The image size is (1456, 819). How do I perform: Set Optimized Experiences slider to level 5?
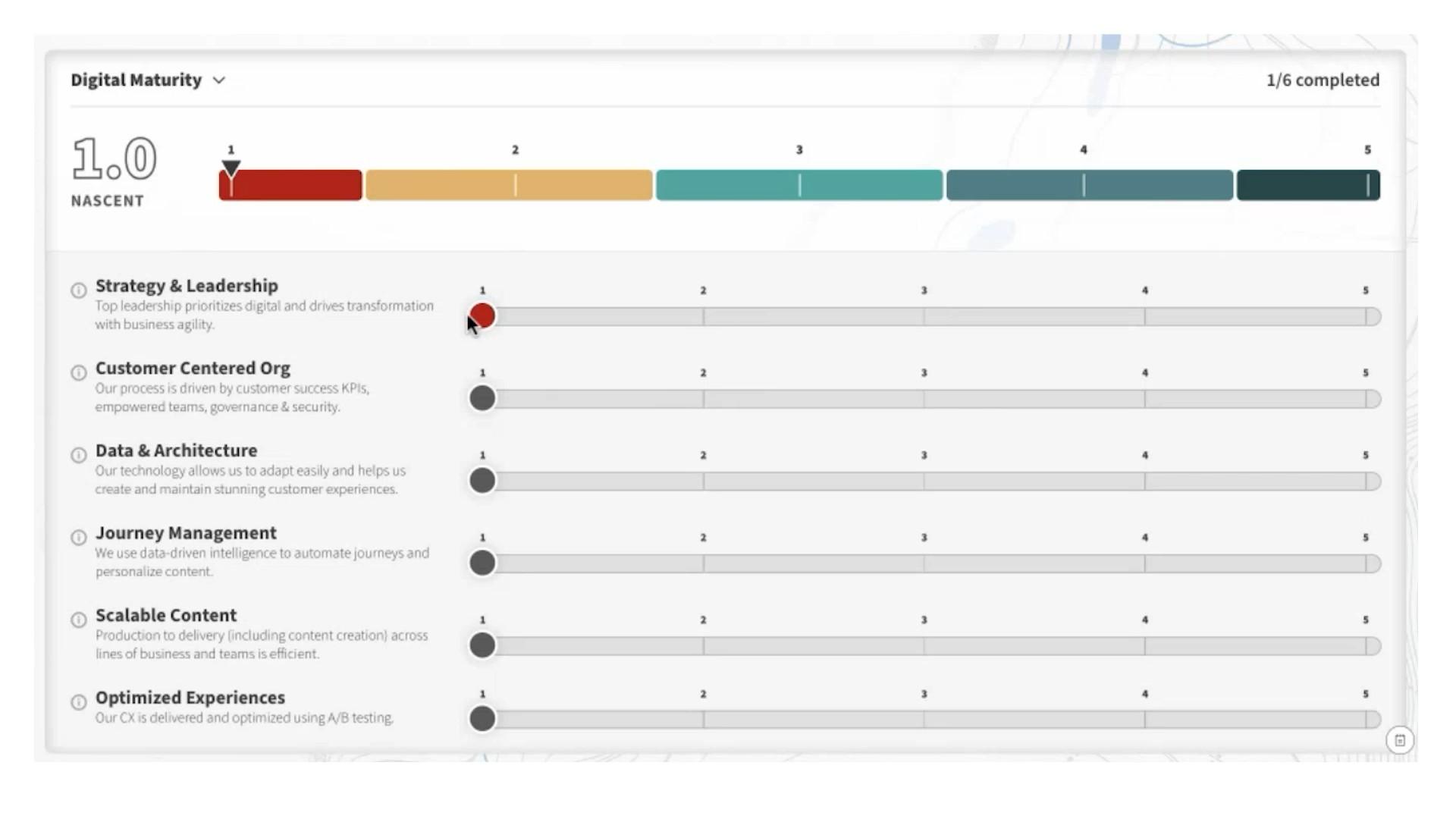click(1366, 719)
